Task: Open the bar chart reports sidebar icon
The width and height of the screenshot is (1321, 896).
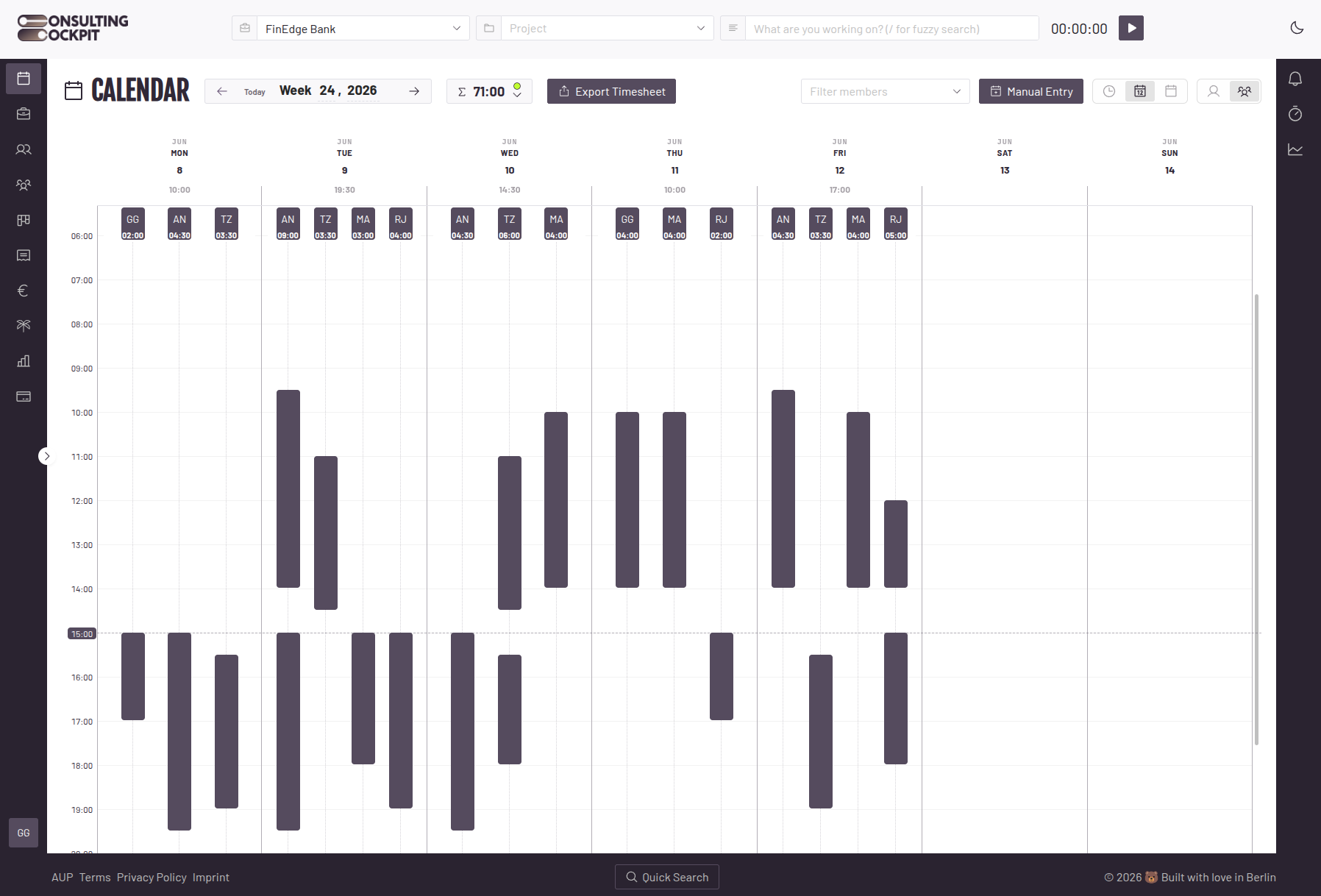Action: pos(24,361)
